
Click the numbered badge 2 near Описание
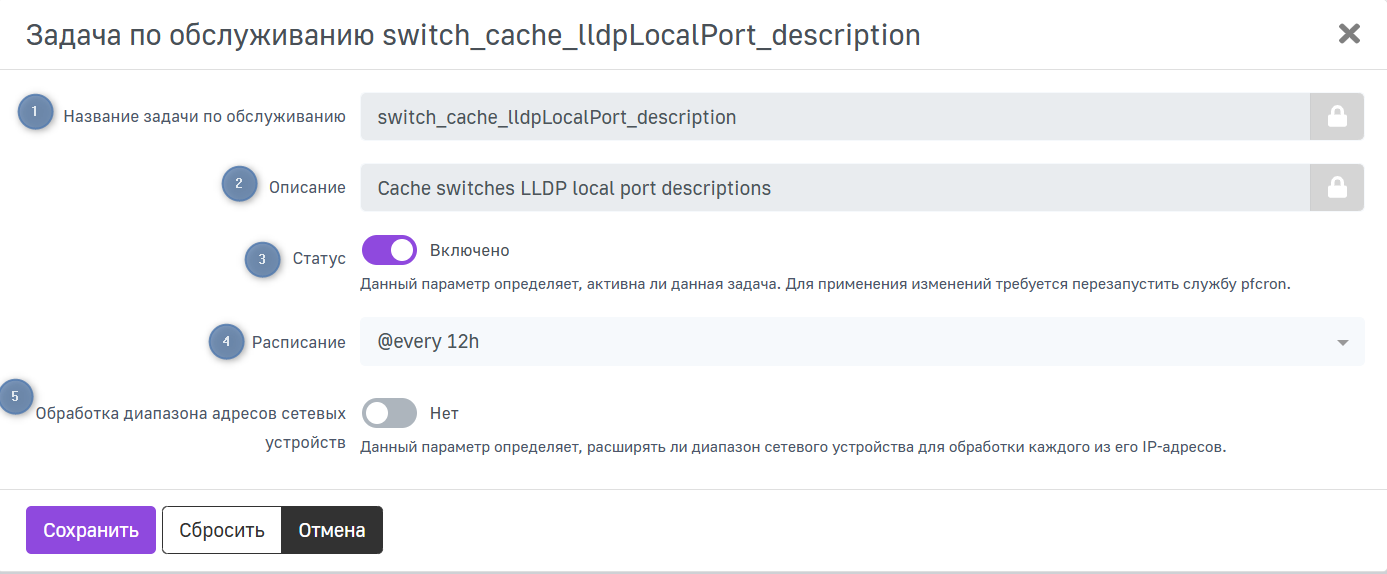point(239,184)
